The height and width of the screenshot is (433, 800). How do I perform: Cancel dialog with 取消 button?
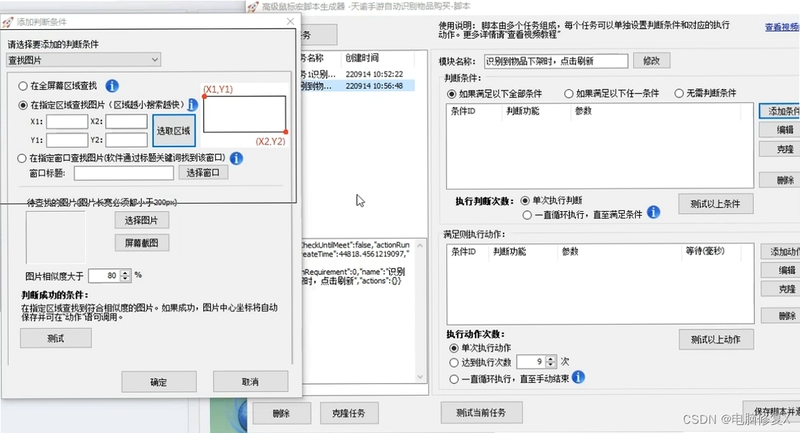coord(251,381)
